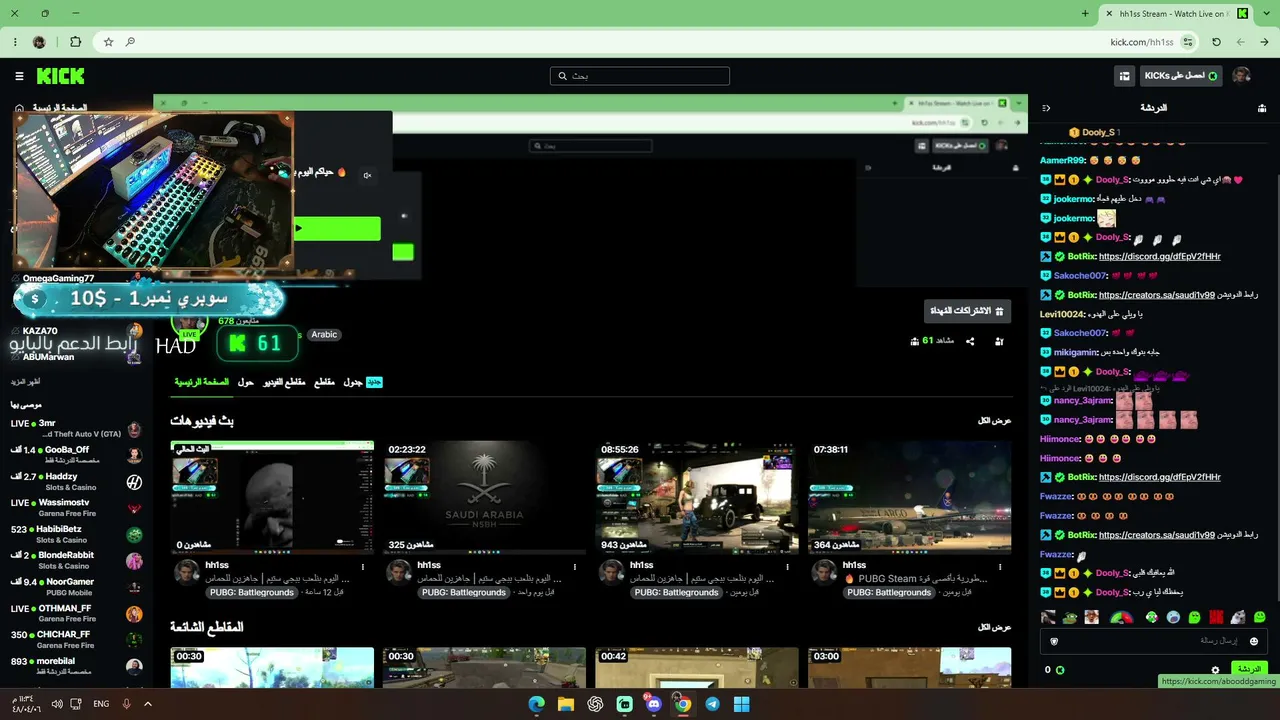Click عرض الكل for بث فيديوهات section
This screenshot has width=1280, height=720.
pos(994,421)
